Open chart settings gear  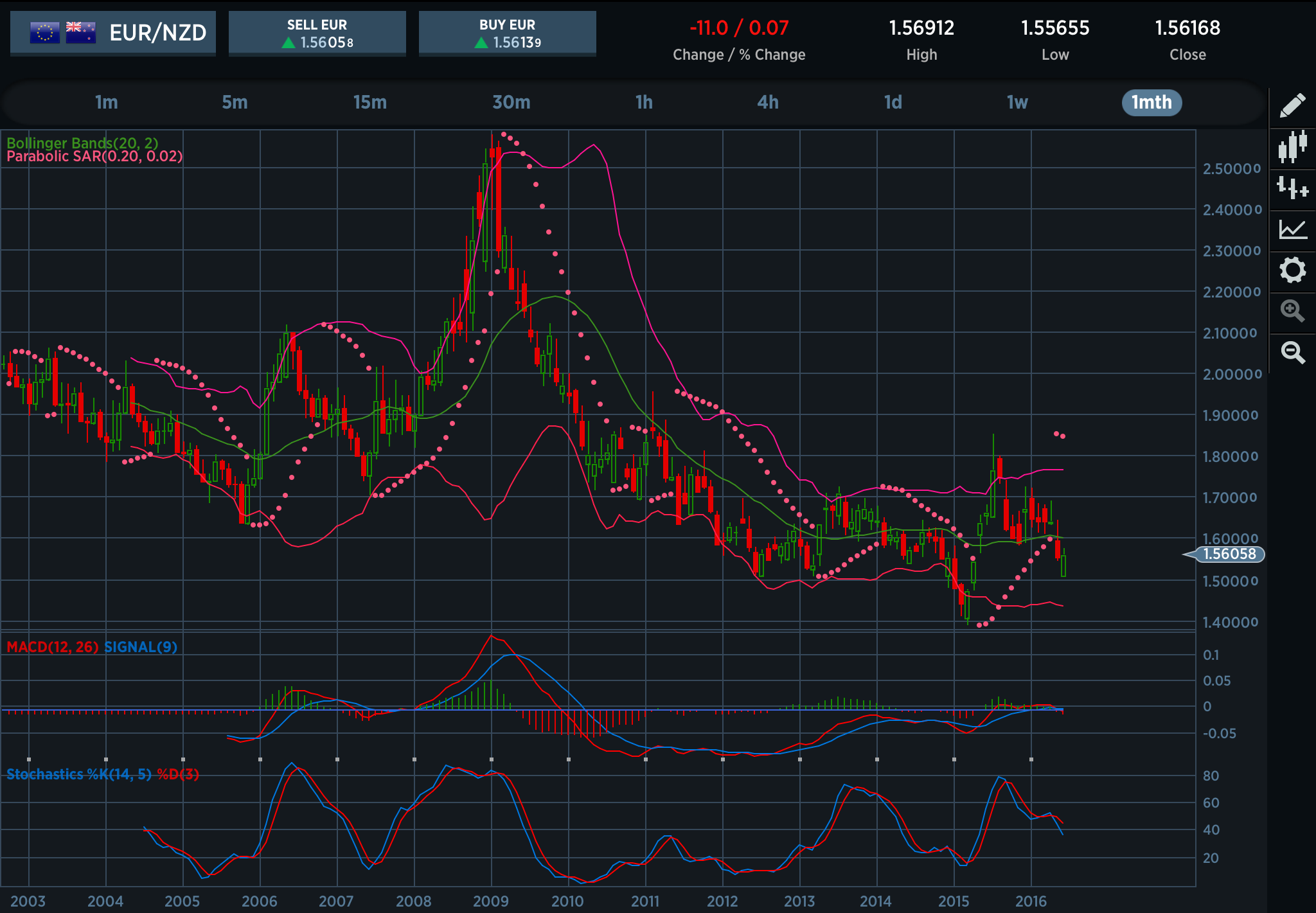(x=1292, y=270)
